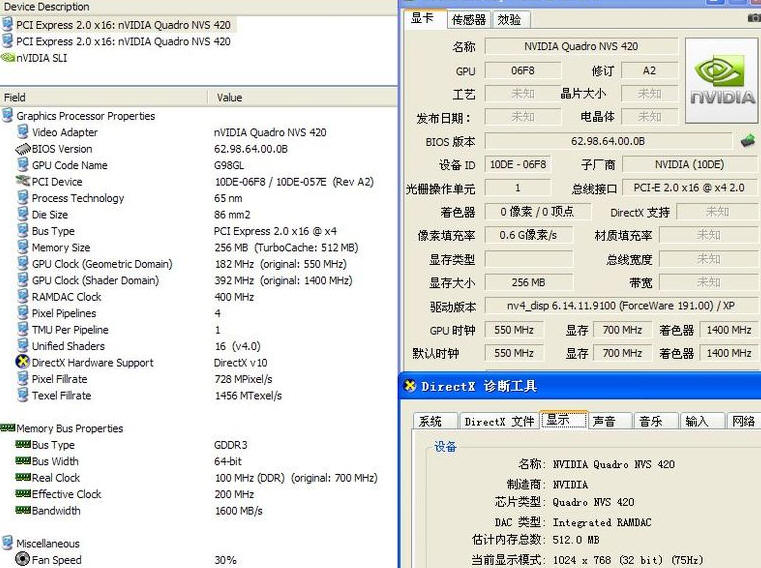Click the 驱动版本 field with ForceWare 191.00
The image size is (761, 568).
621,305
